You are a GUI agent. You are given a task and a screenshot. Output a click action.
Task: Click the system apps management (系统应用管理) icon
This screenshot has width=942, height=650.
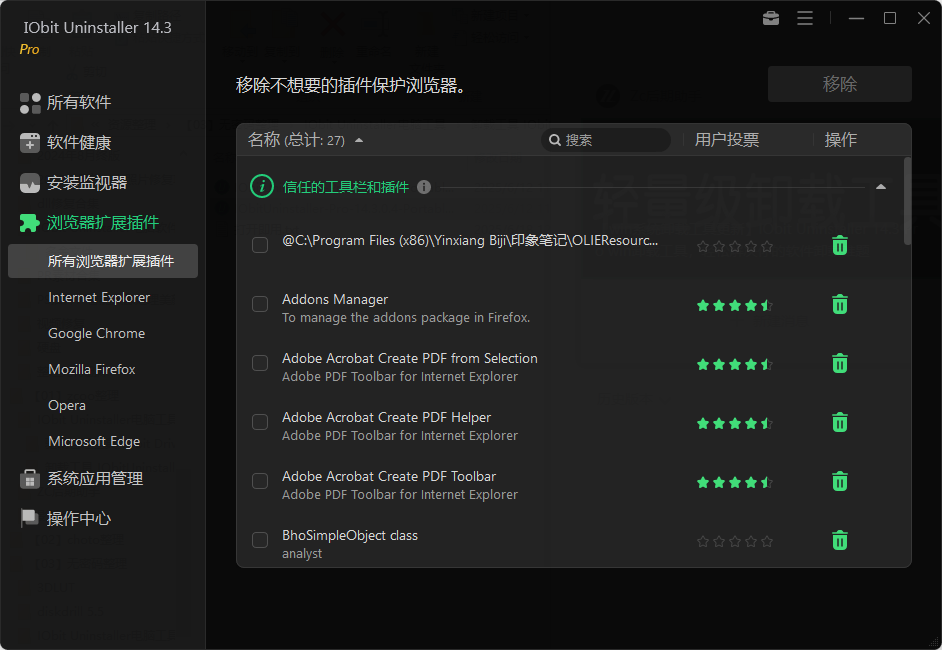click(x=30, y=479)
